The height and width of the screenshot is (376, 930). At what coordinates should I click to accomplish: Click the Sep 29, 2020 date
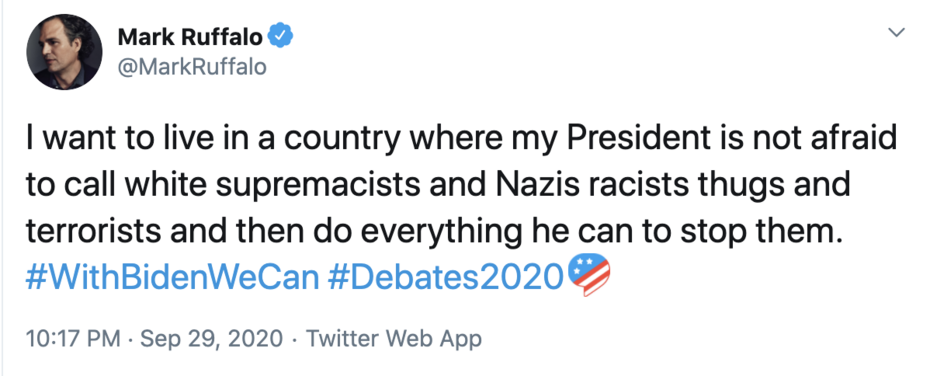point(212,339)
